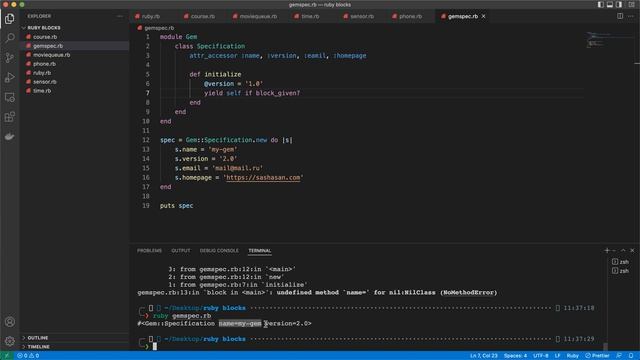Open the Remote Explorer icon

[x=9, y=98]
